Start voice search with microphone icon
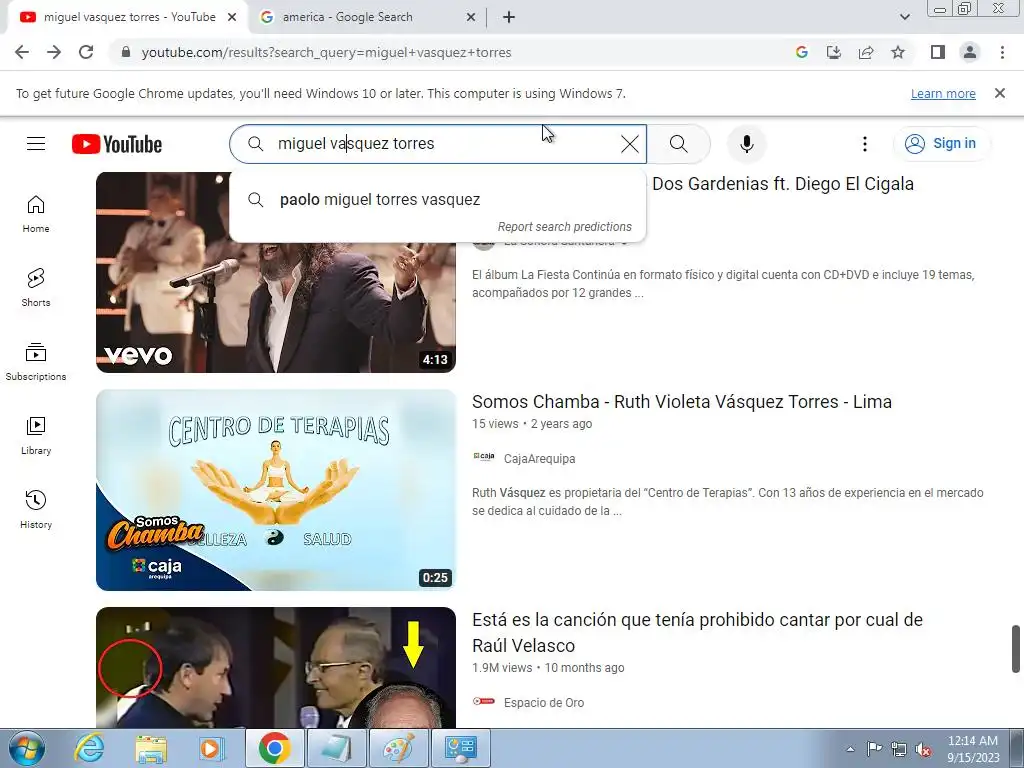The height and width of the screenshot is (768, 1024). 746,144
